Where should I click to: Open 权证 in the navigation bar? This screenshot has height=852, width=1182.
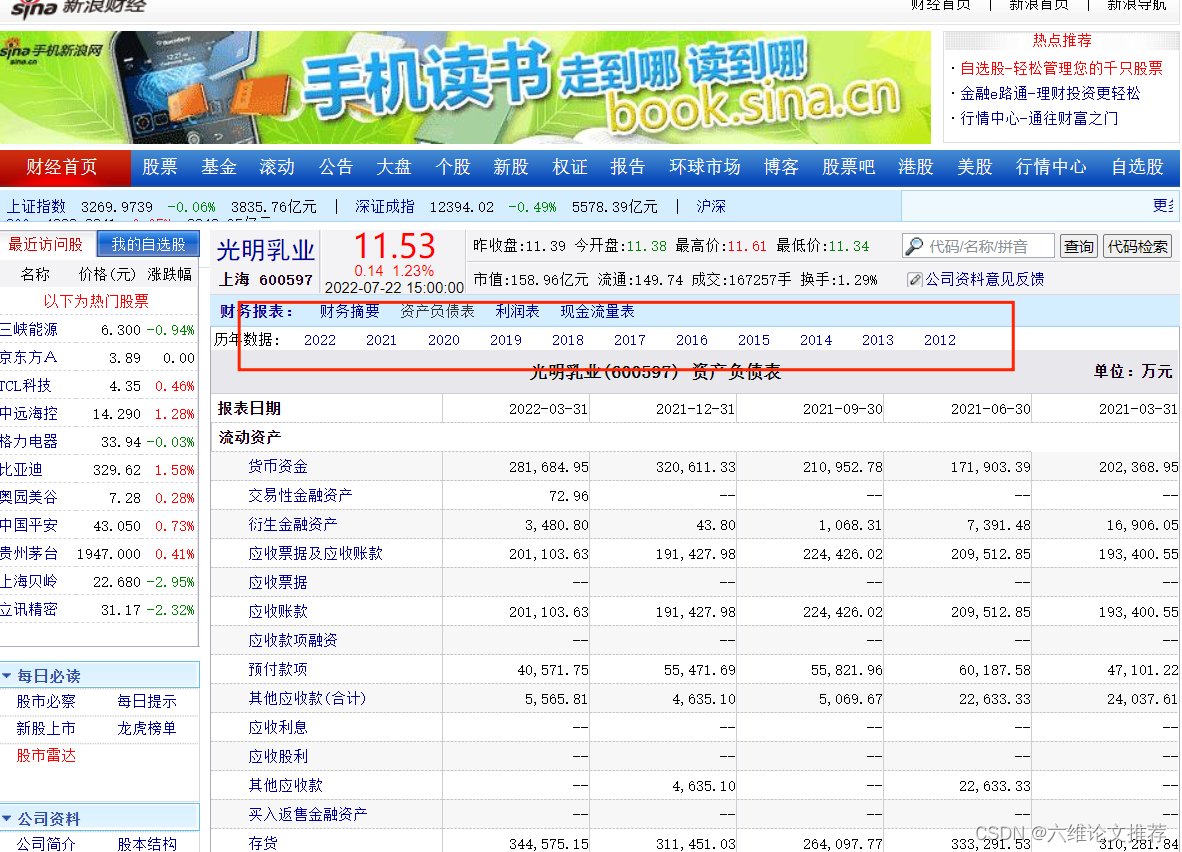pos(570,167)
